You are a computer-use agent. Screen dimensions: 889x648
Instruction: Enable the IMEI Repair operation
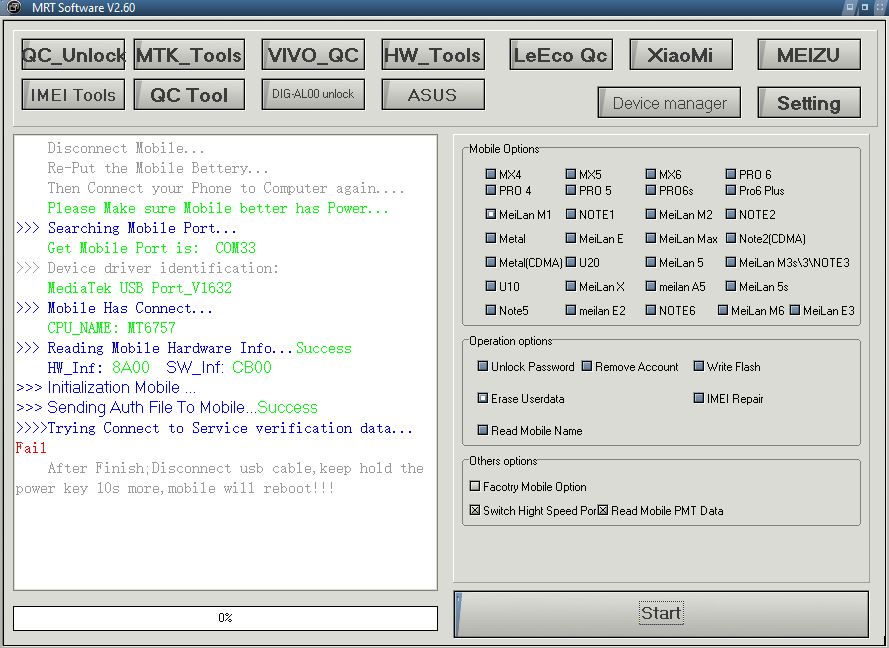click(698, 398)
